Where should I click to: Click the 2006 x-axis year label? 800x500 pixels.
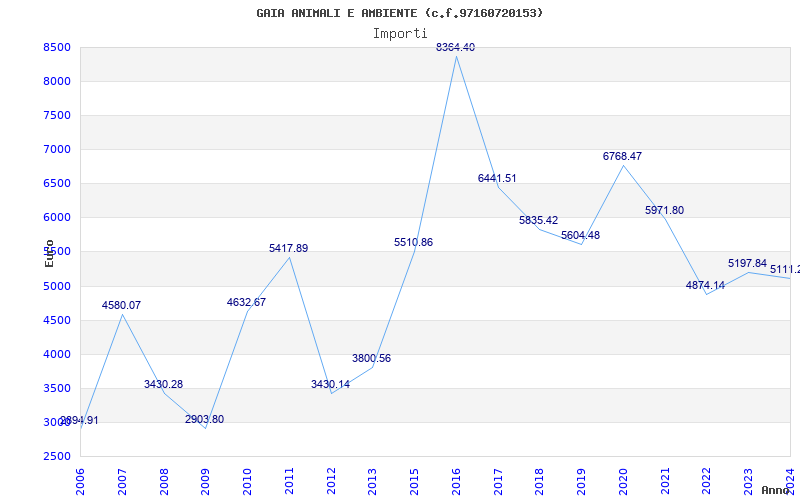click(x=80, y=482)
